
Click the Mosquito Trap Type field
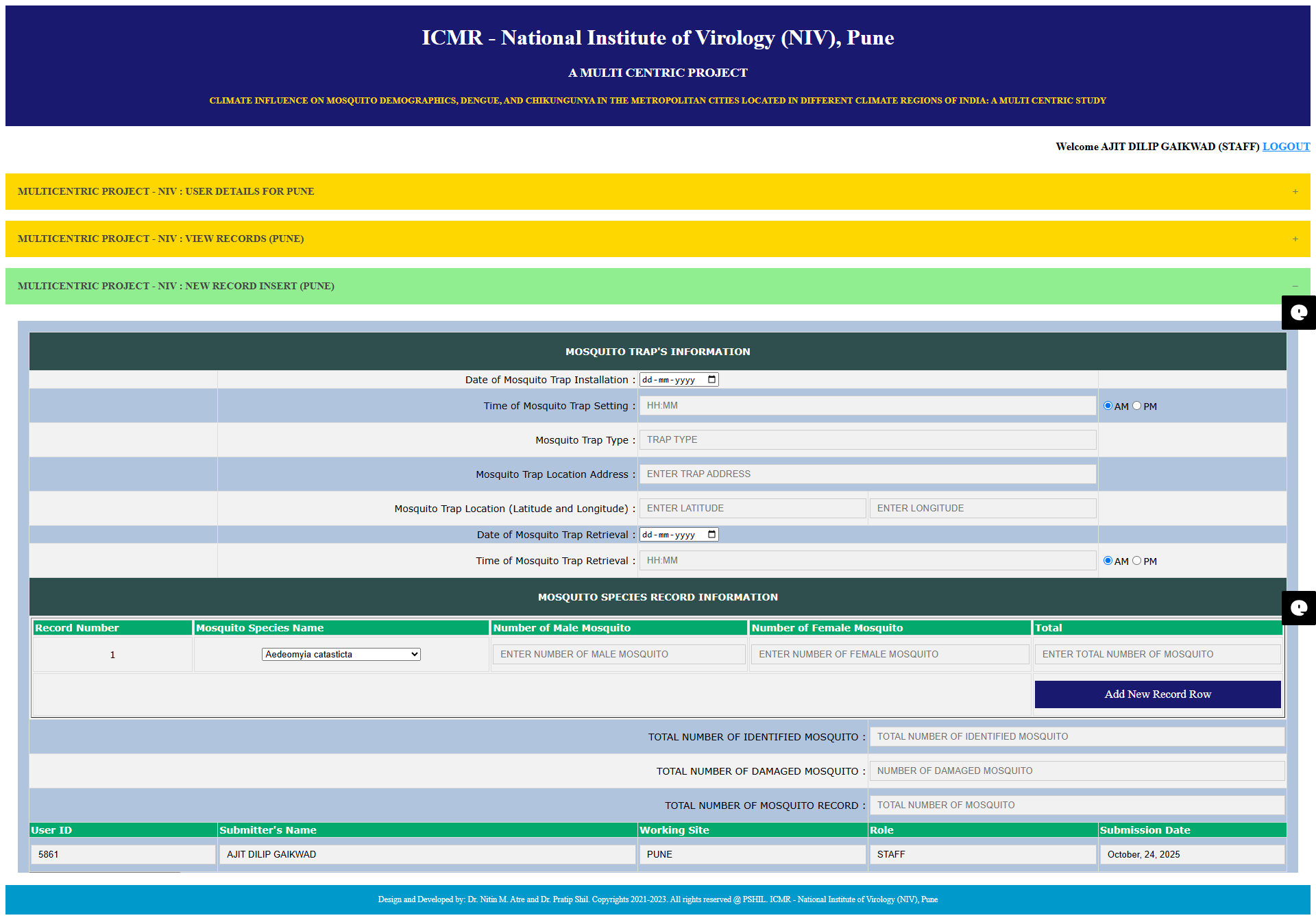[867, 440]
